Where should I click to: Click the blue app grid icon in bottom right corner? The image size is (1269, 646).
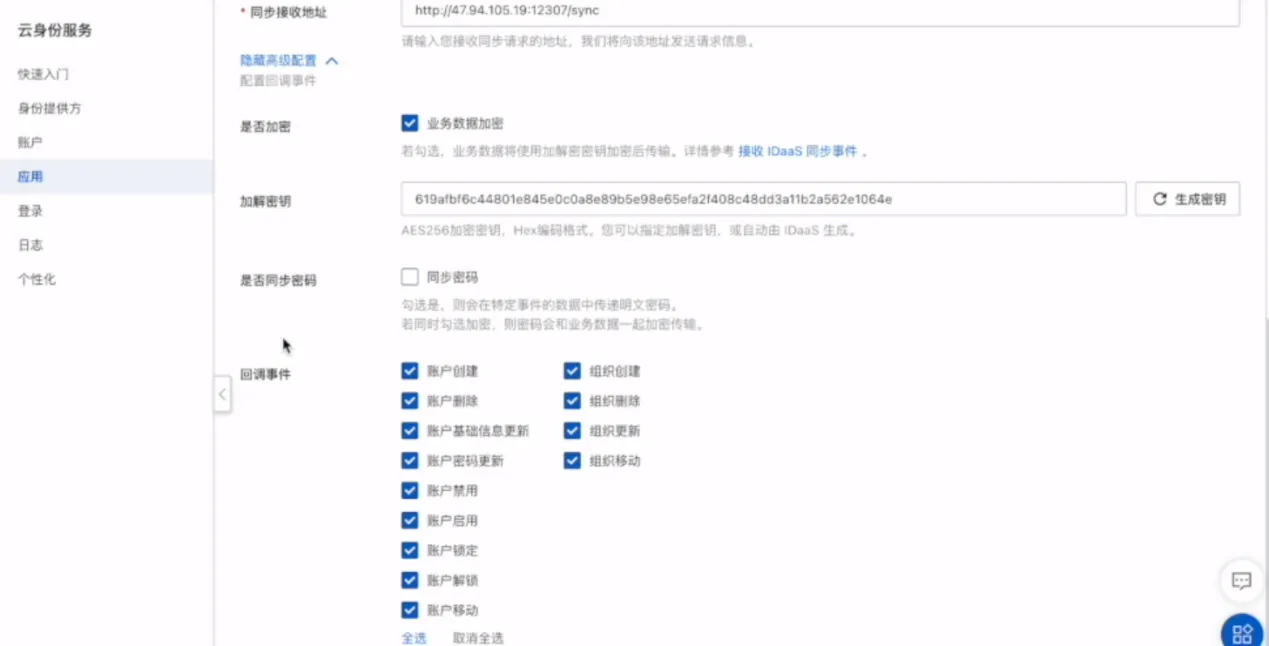(1241, 630)
